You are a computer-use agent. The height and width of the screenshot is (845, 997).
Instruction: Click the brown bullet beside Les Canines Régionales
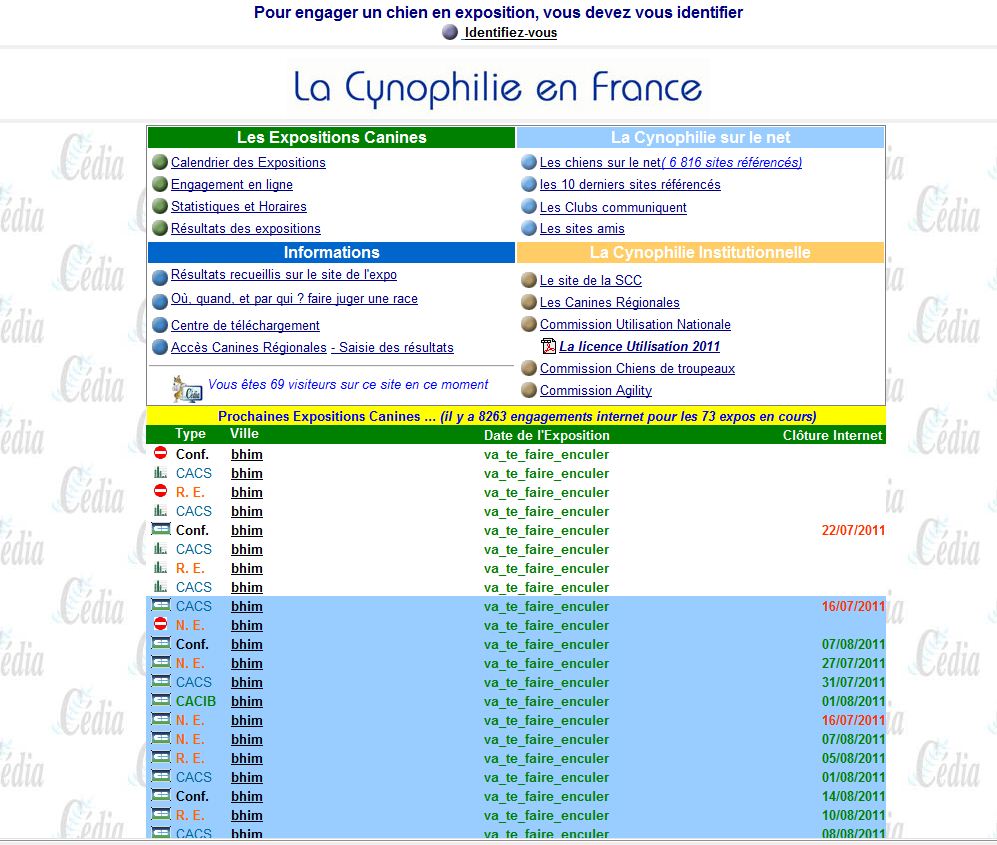pos(528,302)
